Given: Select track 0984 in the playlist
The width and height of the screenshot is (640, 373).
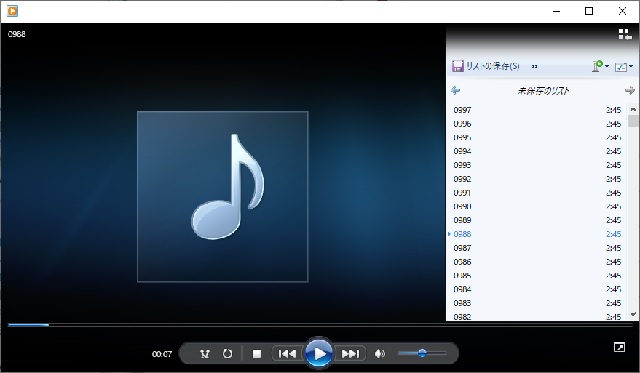Looking at the screenshot, I should [537, 289].
